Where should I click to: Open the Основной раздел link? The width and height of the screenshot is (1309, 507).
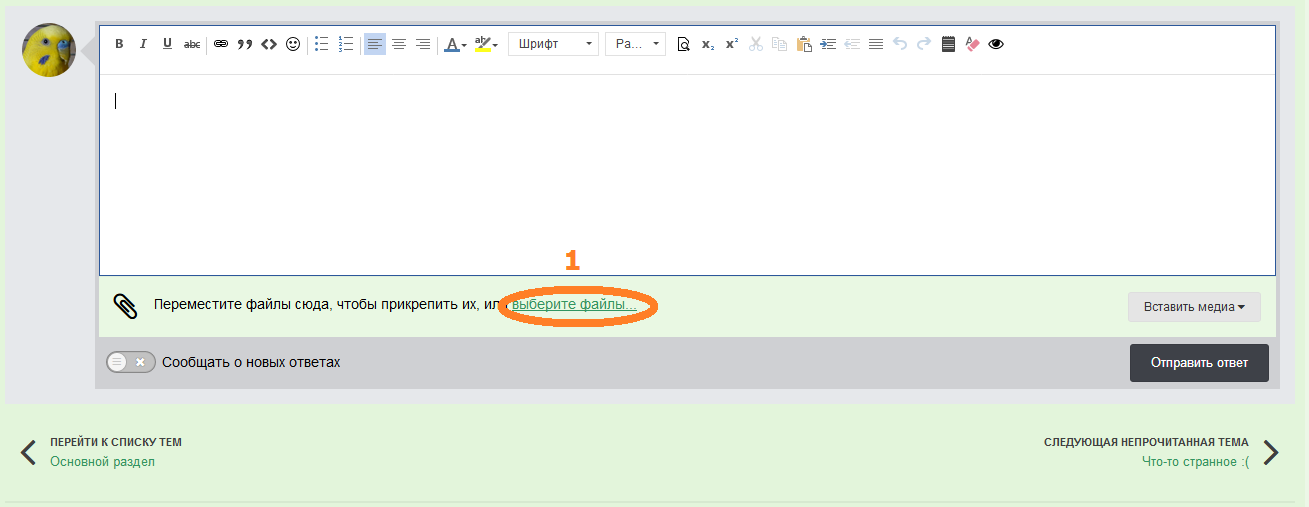[103, 461]
